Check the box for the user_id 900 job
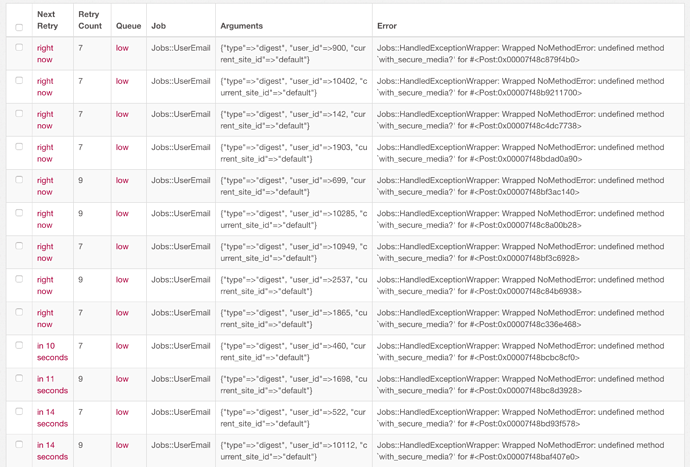This screenshot has width=690, height=467. click(19, 47)
